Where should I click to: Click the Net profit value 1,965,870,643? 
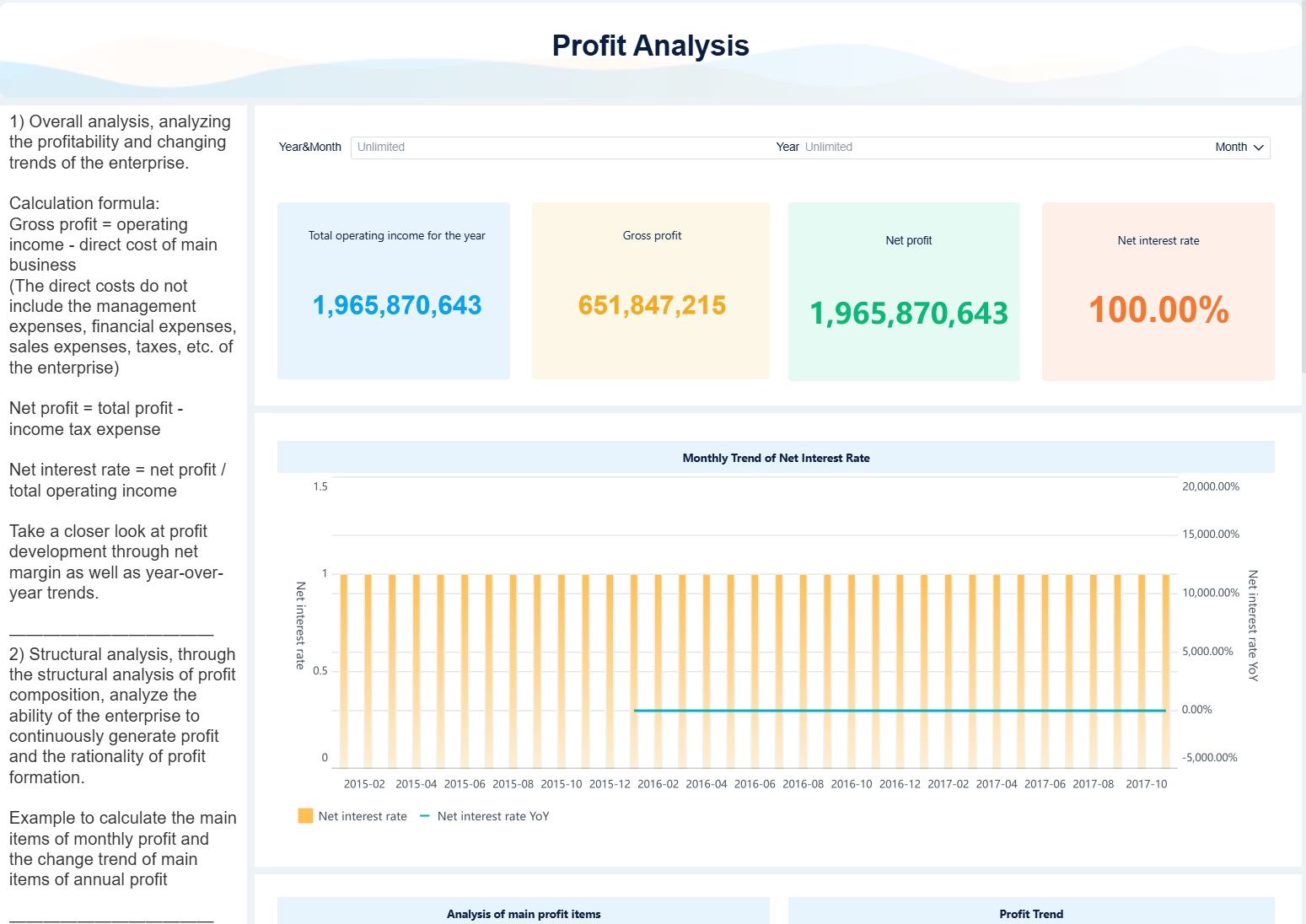(908, 314)
